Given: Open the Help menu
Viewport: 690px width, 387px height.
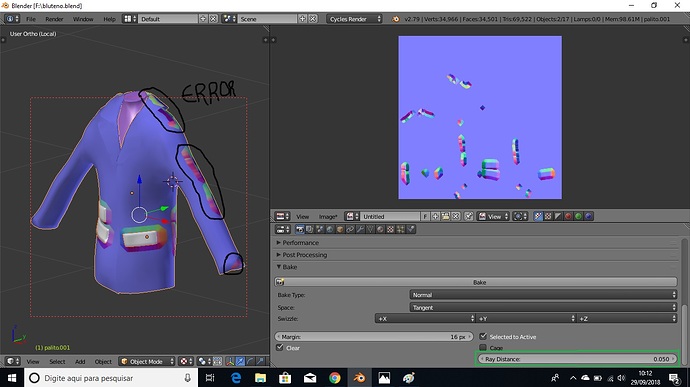Looking at the screenshot, I should coord(109,19).
